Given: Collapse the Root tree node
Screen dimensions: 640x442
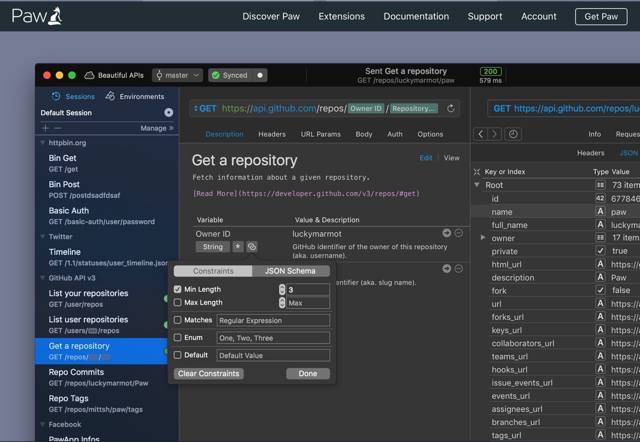Looking at the screenshot, I should pyautogui.click(x=476, y=185).
